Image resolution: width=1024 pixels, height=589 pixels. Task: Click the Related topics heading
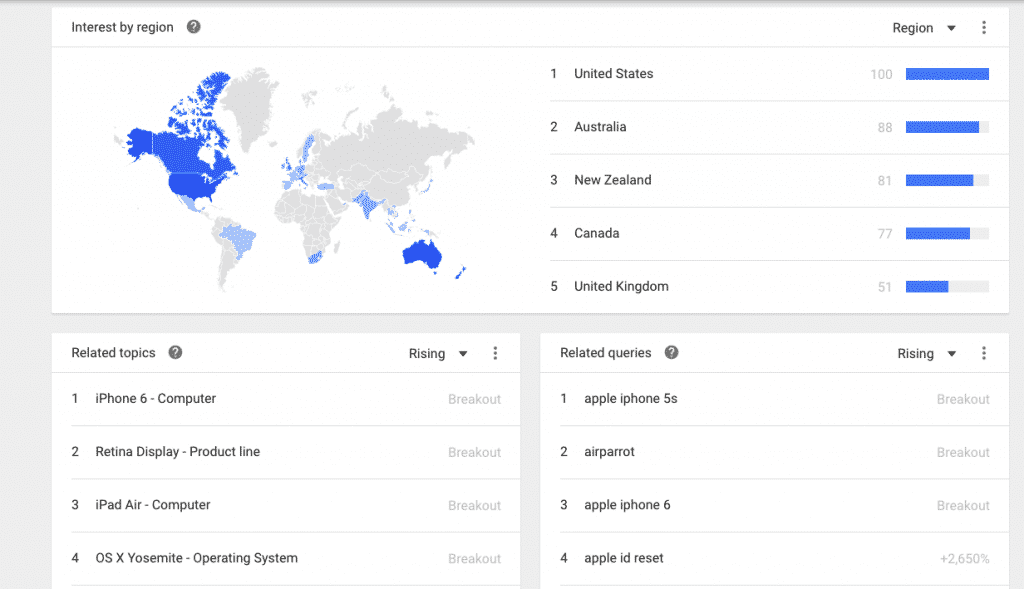coord(113,353)
